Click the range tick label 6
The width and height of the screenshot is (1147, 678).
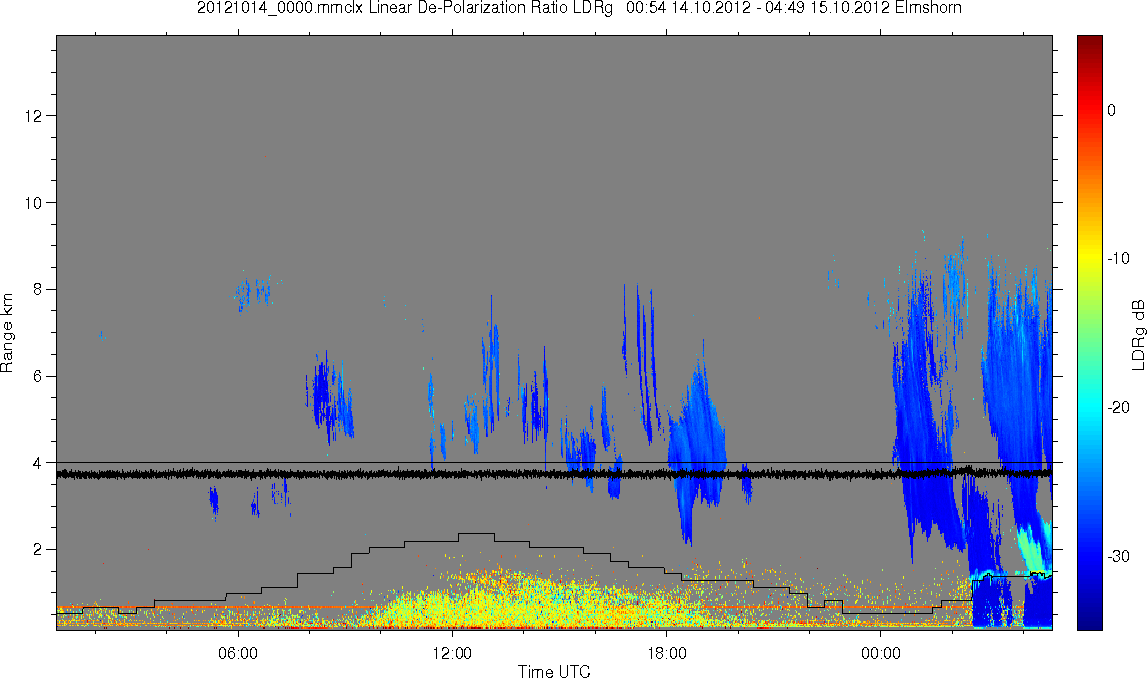pos(37,376)
